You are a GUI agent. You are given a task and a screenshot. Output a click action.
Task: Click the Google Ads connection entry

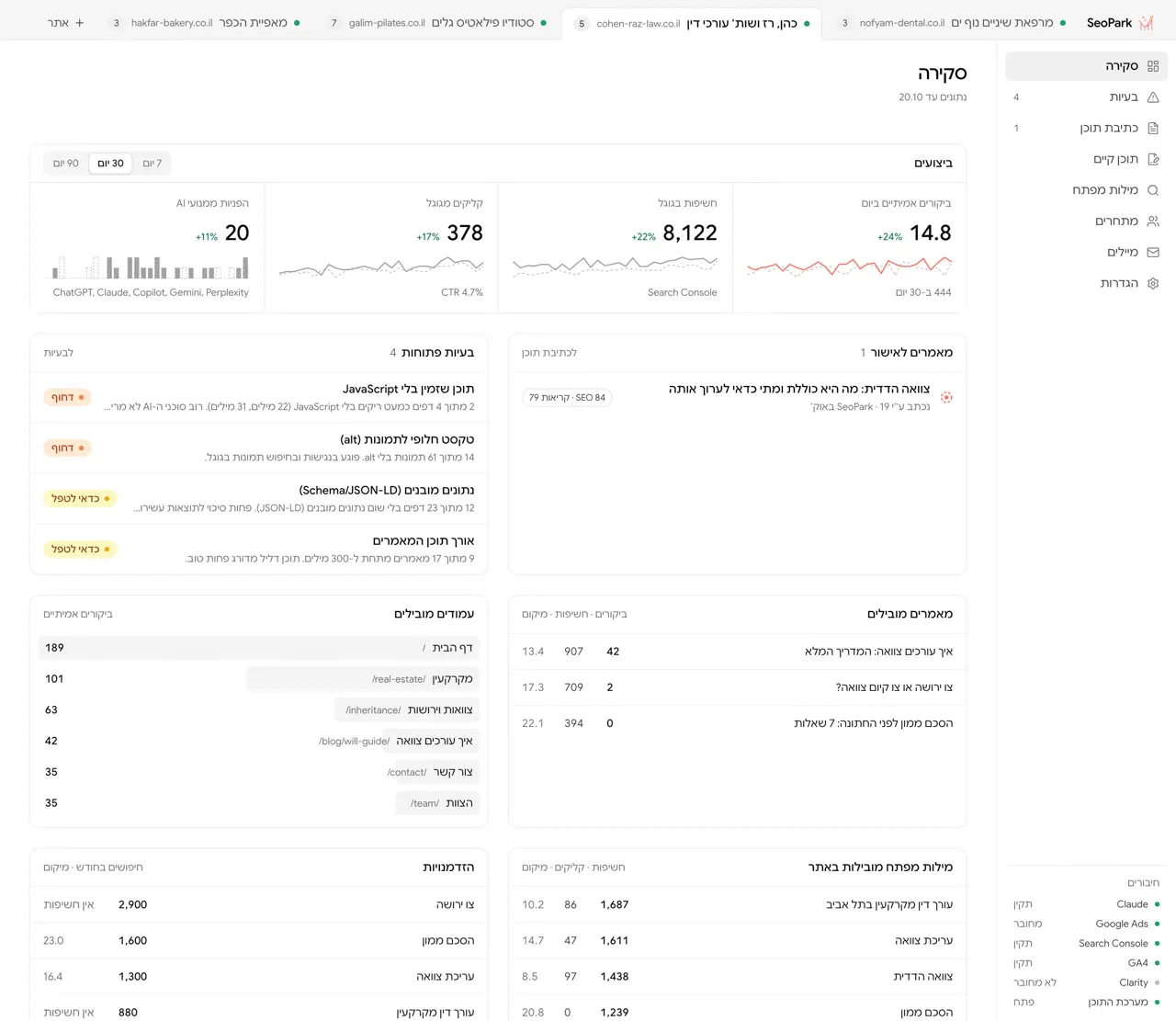point(1086,925)
